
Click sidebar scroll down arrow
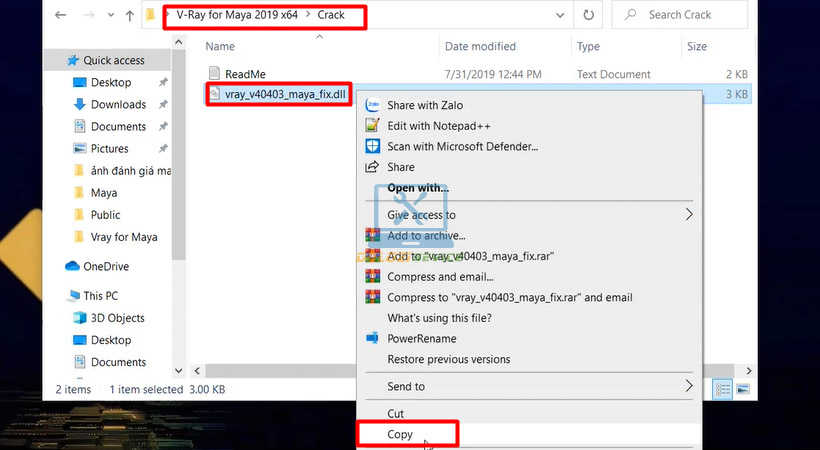pos(178,370)
